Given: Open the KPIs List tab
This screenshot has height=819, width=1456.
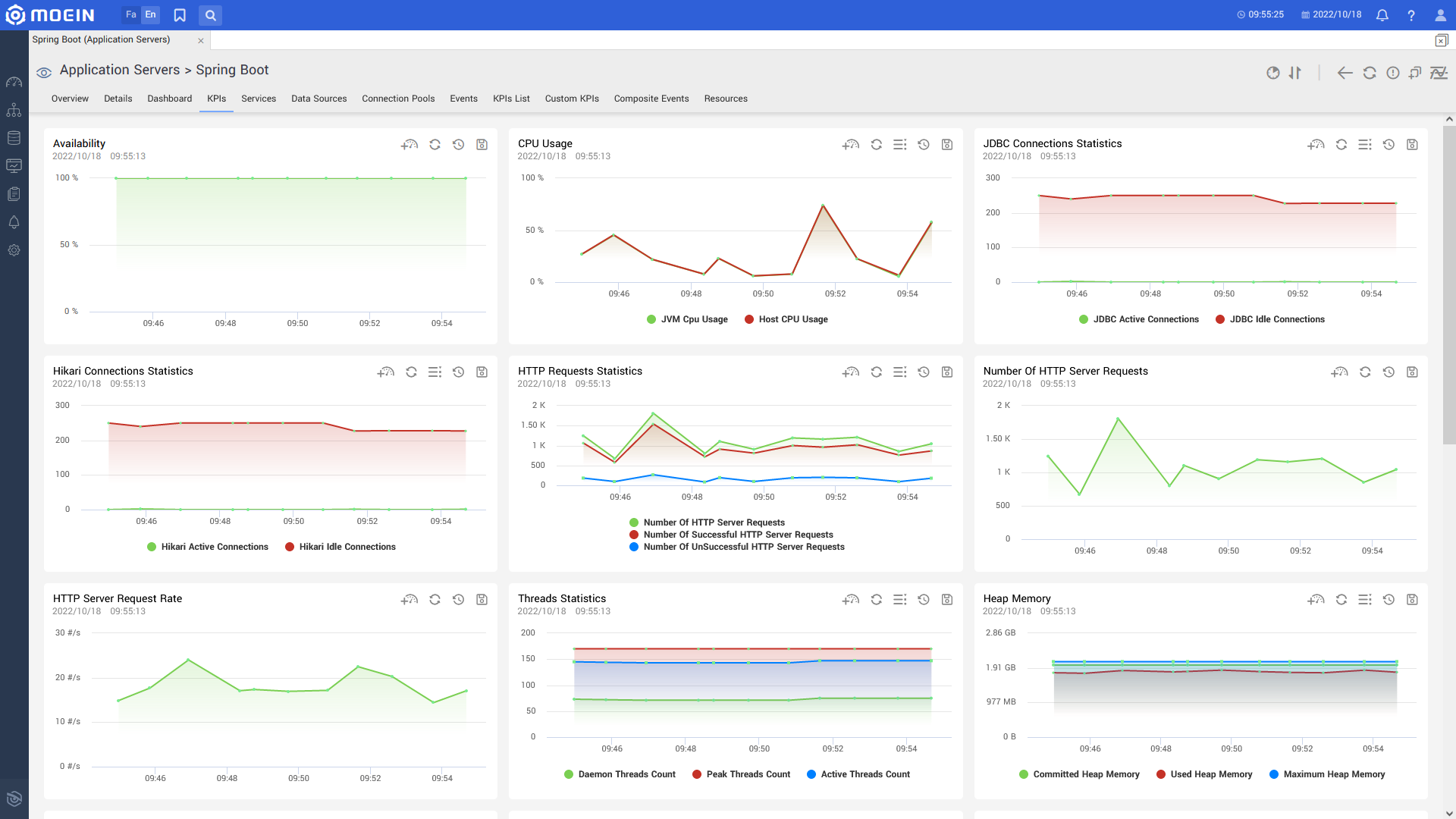Looking at the screenshot, I should pos(511,99).
